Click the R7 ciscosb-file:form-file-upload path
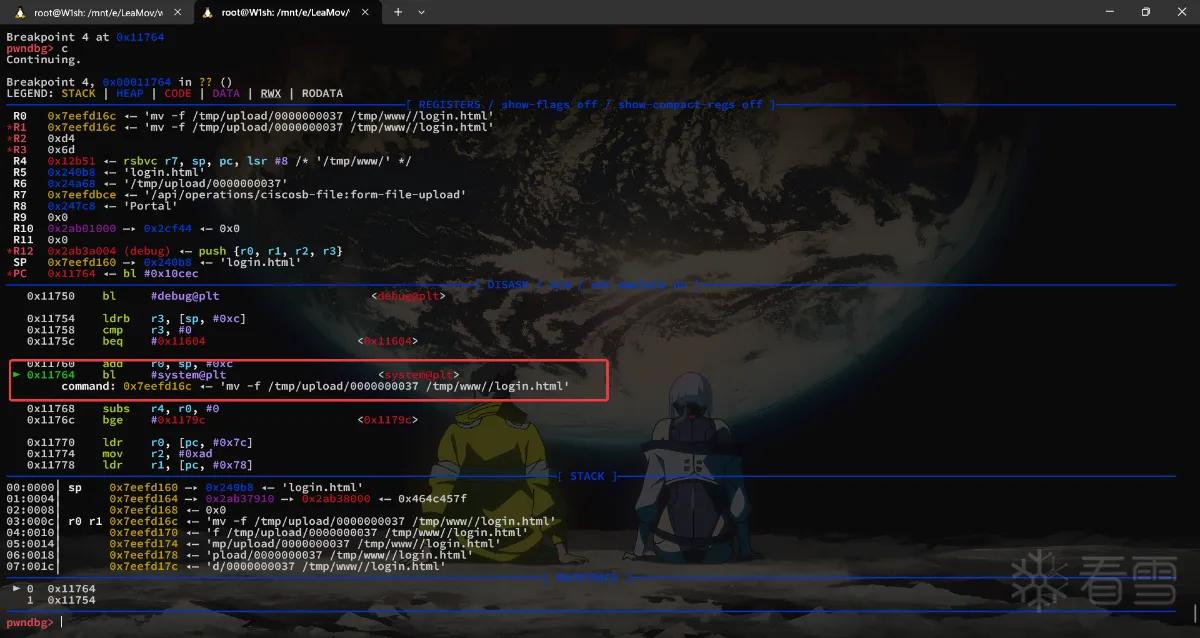The height and width of the screenshot is (638, 1200). (x=305, y=194)
